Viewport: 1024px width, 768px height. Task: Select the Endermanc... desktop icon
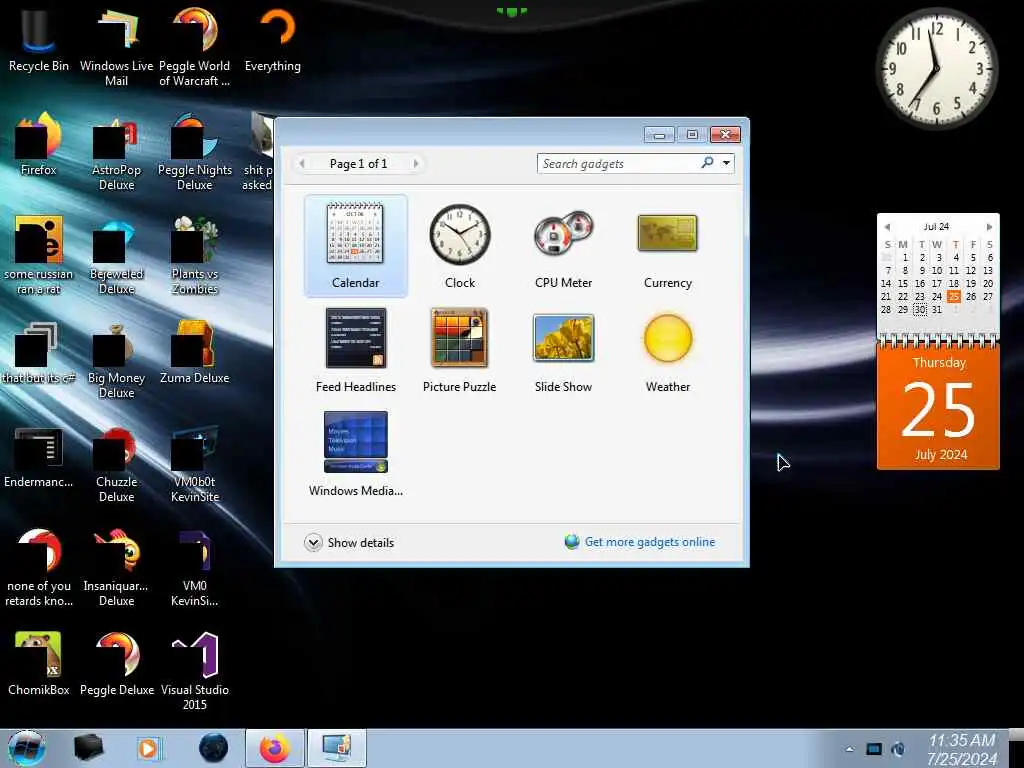coord(39,457)
